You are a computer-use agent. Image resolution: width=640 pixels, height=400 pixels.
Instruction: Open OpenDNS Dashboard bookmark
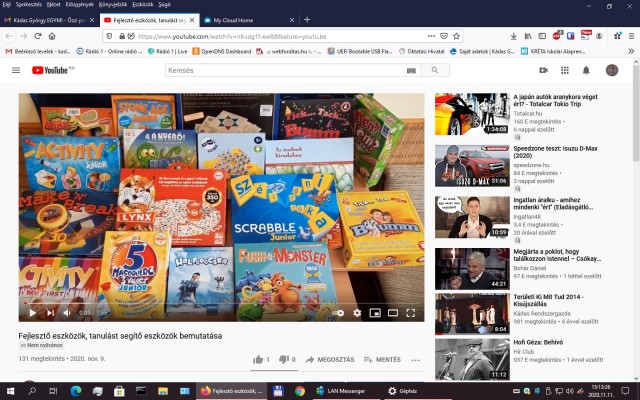click(x=222, y=51)
